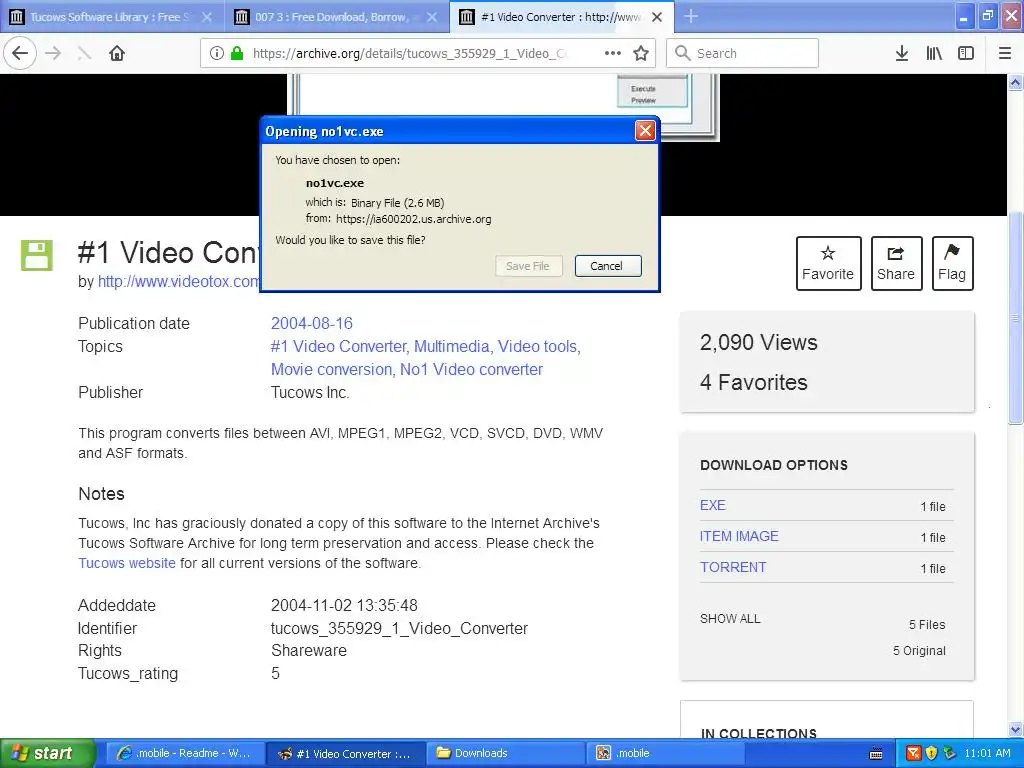
Task: Click the Share button
Action: coord(896,263)
